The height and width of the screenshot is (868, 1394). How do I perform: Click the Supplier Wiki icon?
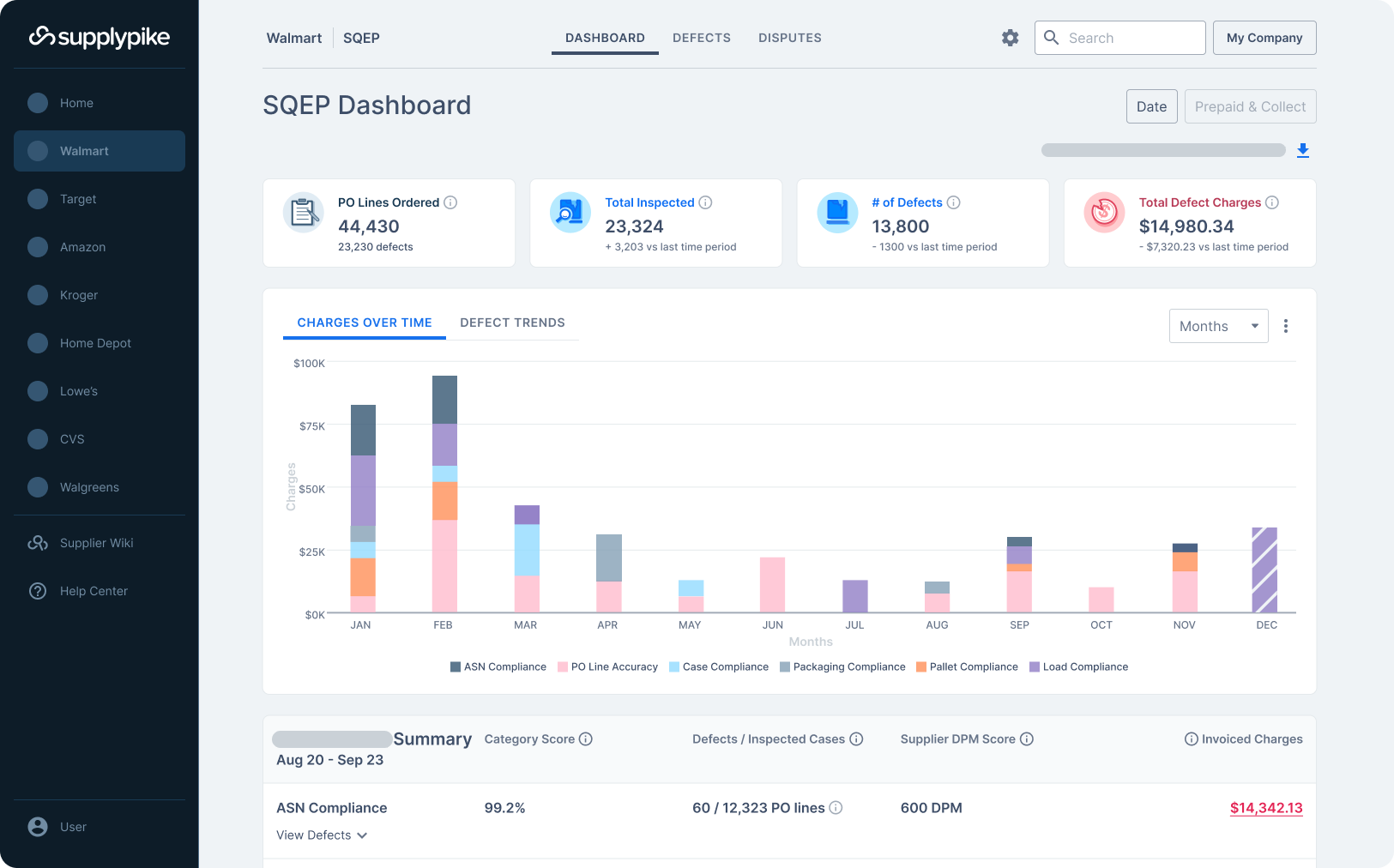click(x=38, y=543)
